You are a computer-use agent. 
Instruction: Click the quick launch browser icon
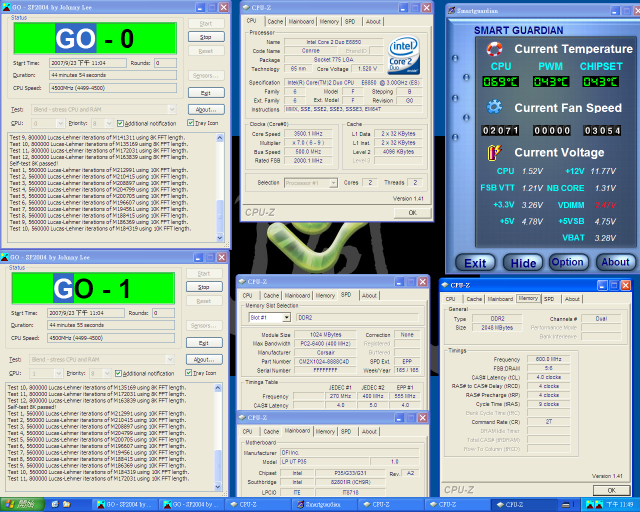[55, 505]
